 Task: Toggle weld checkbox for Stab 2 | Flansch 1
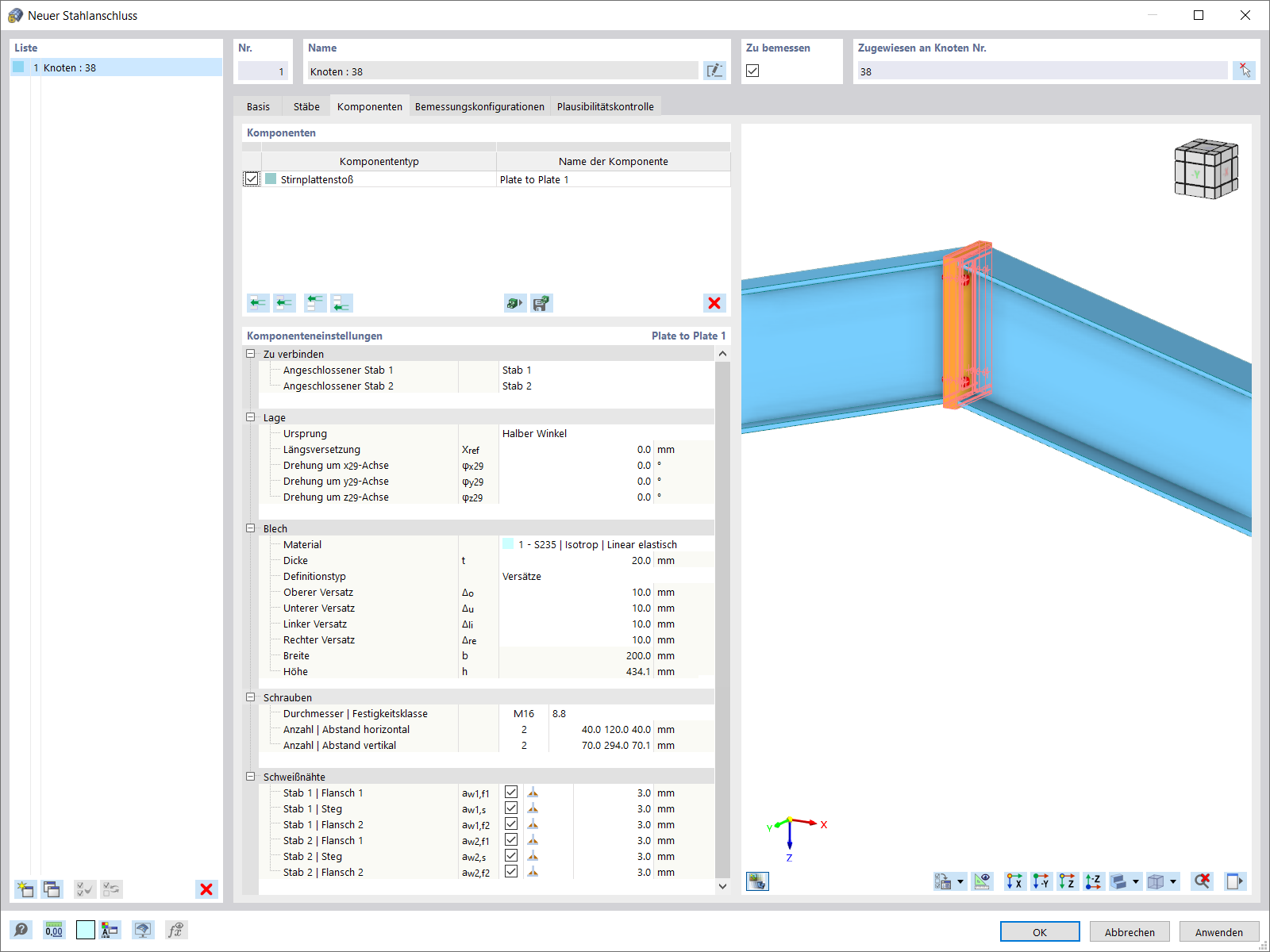tap(511, 840)
